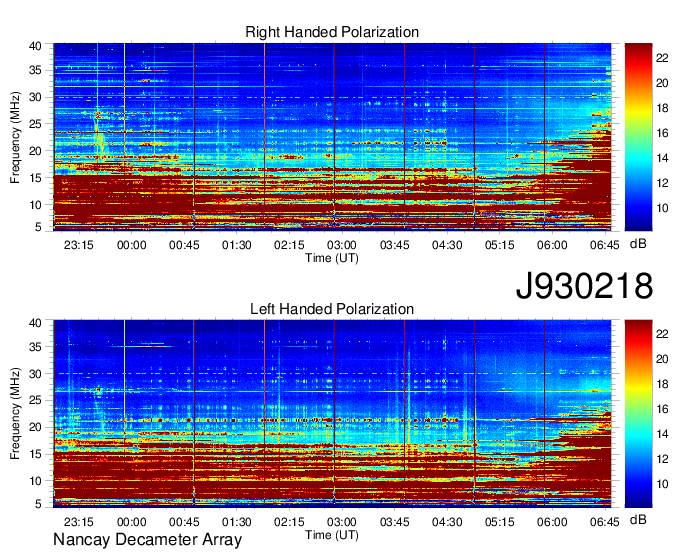680x552 pixels.
Task: Click the top plot's 'Frequency (MHz)' axis label
Action: pyautogui.click(x=15, y=137)
